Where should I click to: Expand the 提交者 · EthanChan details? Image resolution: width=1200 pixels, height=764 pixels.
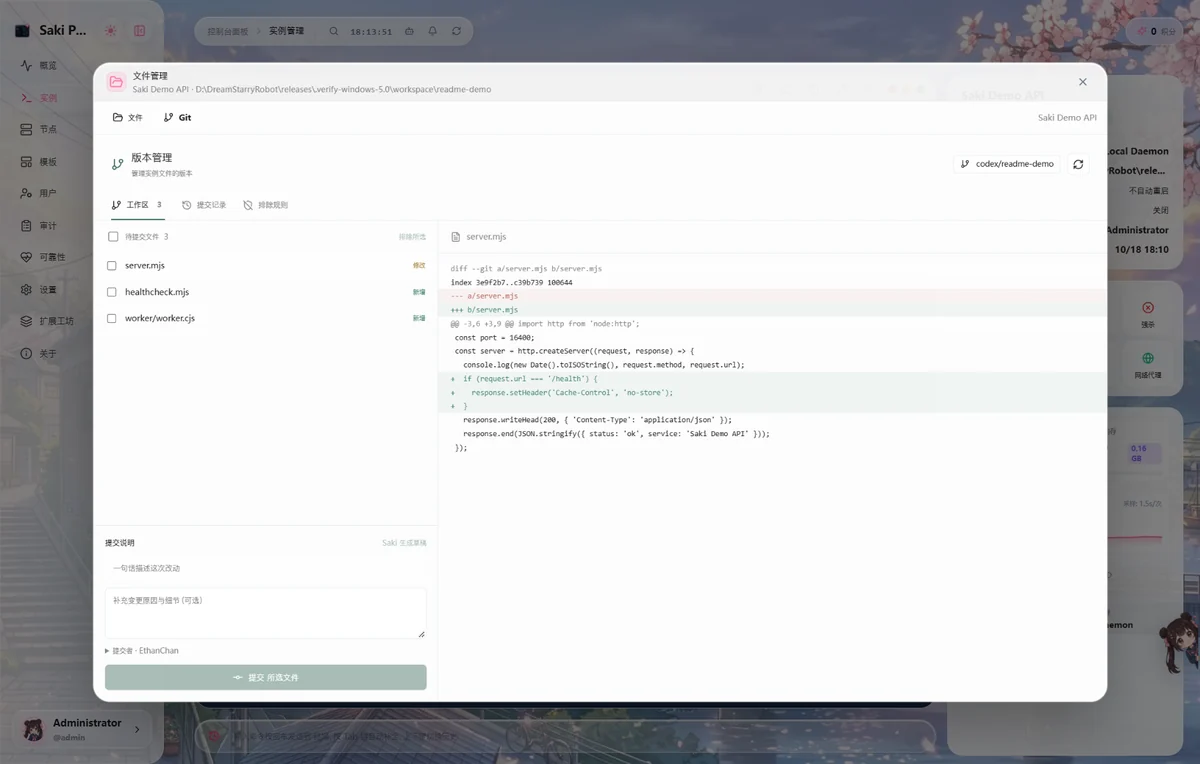[142, 651]
